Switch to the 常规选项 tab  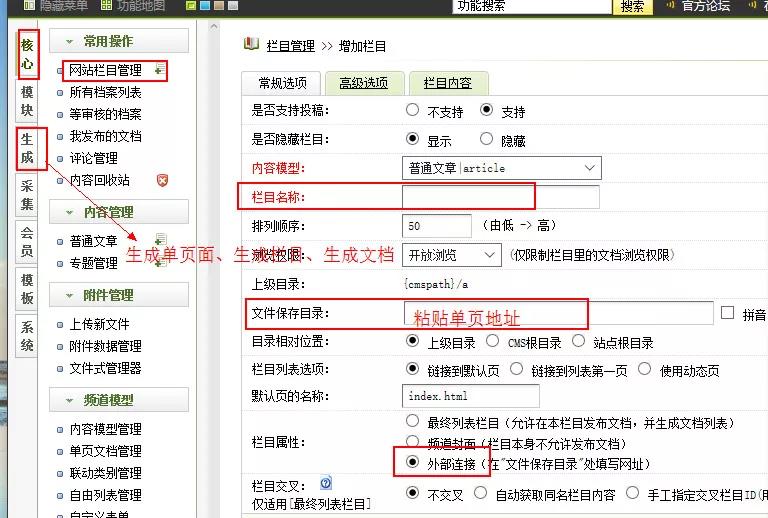(x=282, y=83)
